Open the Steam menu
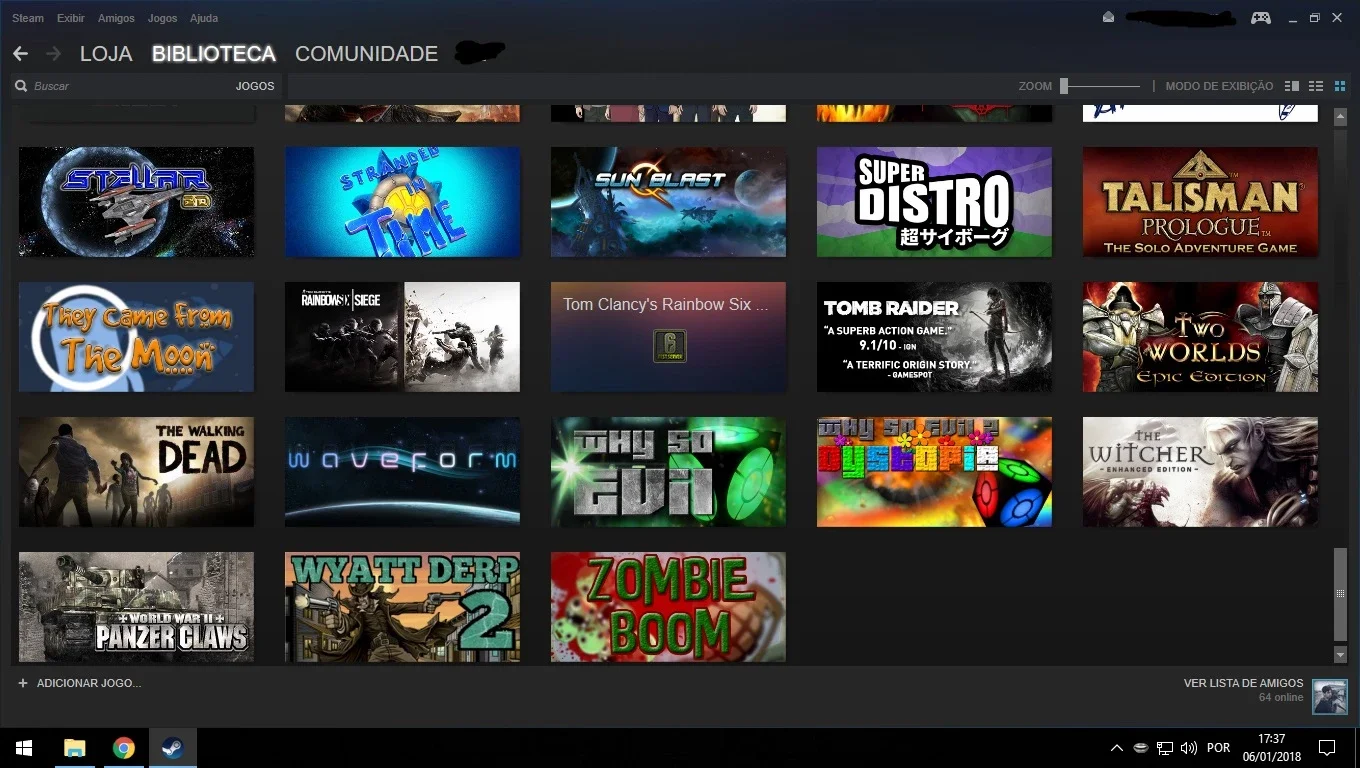Image resolution: width=1360 pixels, height=768 pixels. (28, 18)
